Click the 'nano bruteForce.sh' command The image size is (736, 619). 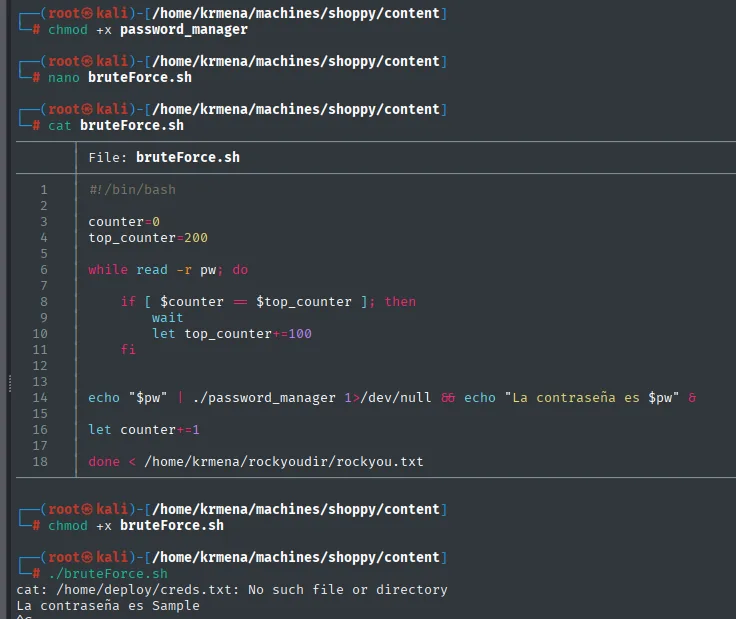pos(120,77)
